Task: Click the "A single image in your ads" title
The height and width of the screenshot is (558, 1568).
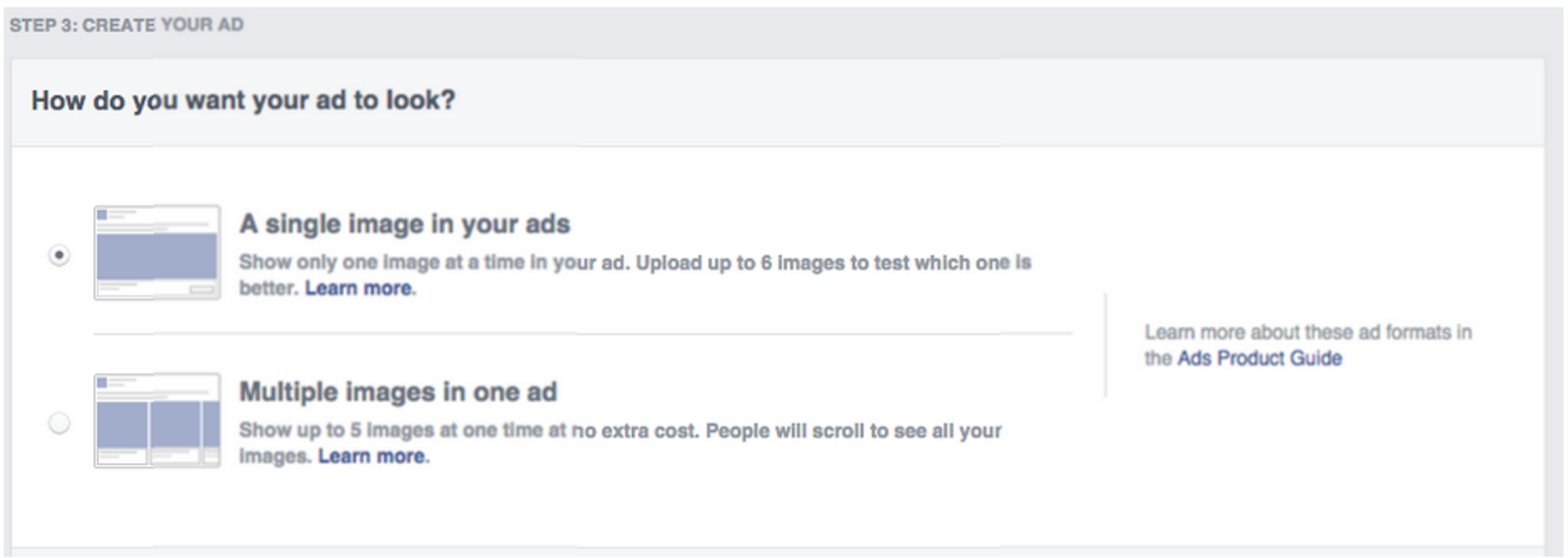Action: [405, 224]
